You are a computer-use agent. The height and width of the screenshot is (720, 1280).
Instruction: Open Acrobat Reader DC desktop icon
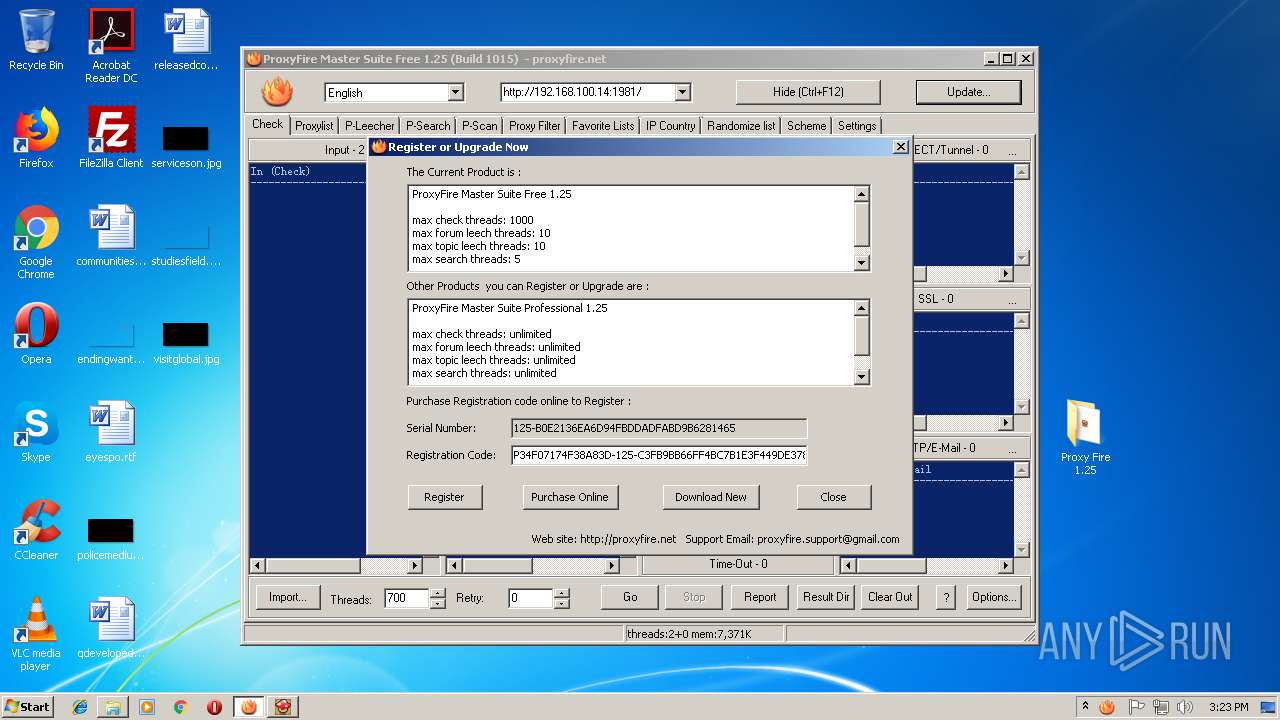click(x=111, y=46)
